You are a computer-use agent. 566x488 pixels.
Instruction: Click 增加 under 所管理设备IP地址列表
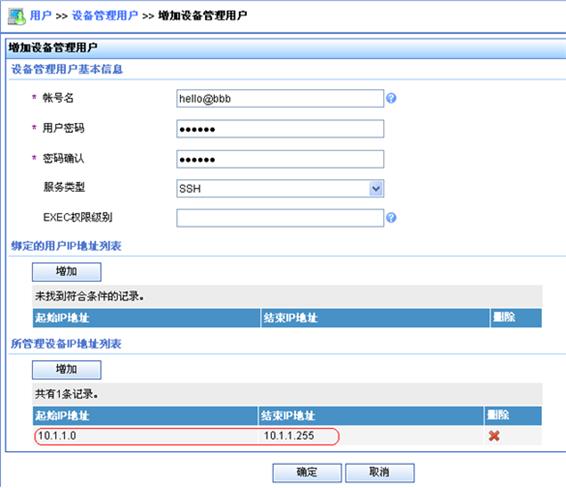click(x=66, y=370)
